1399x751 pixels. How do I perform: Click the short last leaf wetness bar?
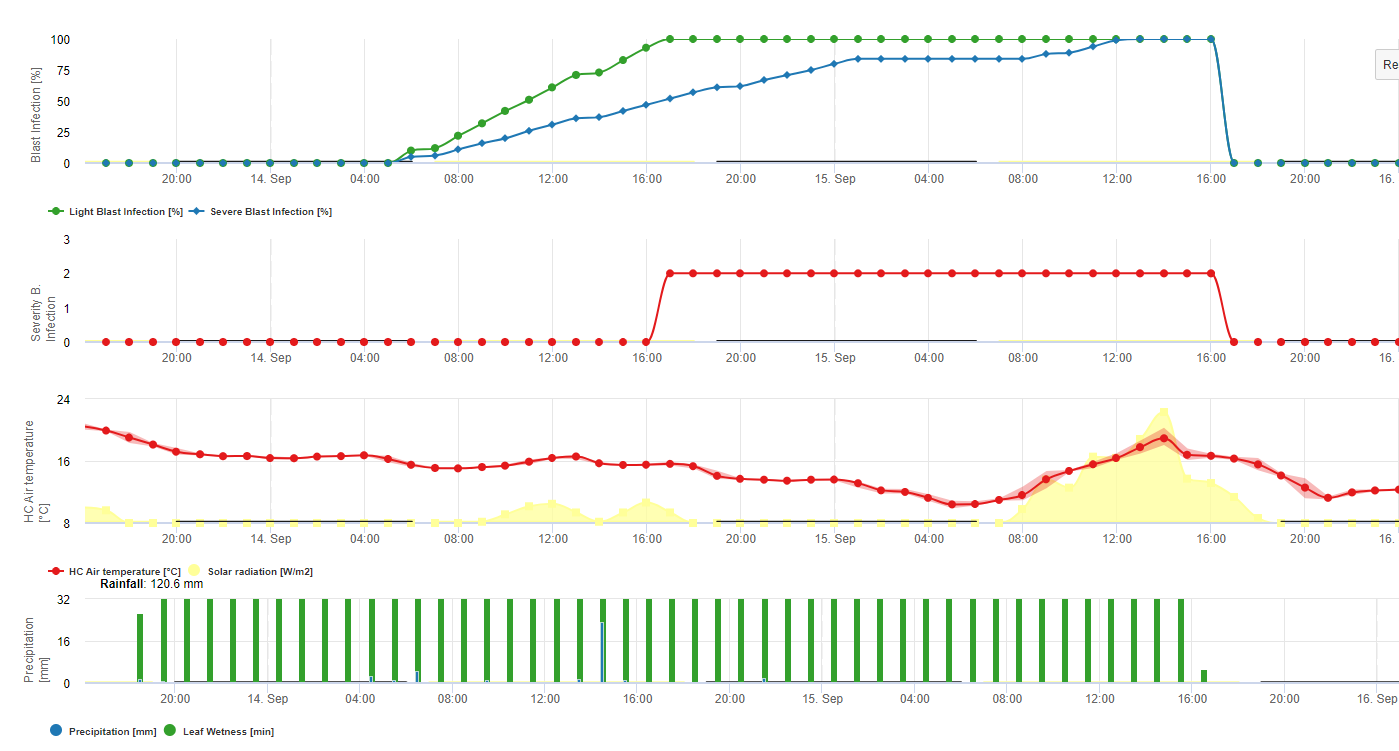click(1204, 676)
